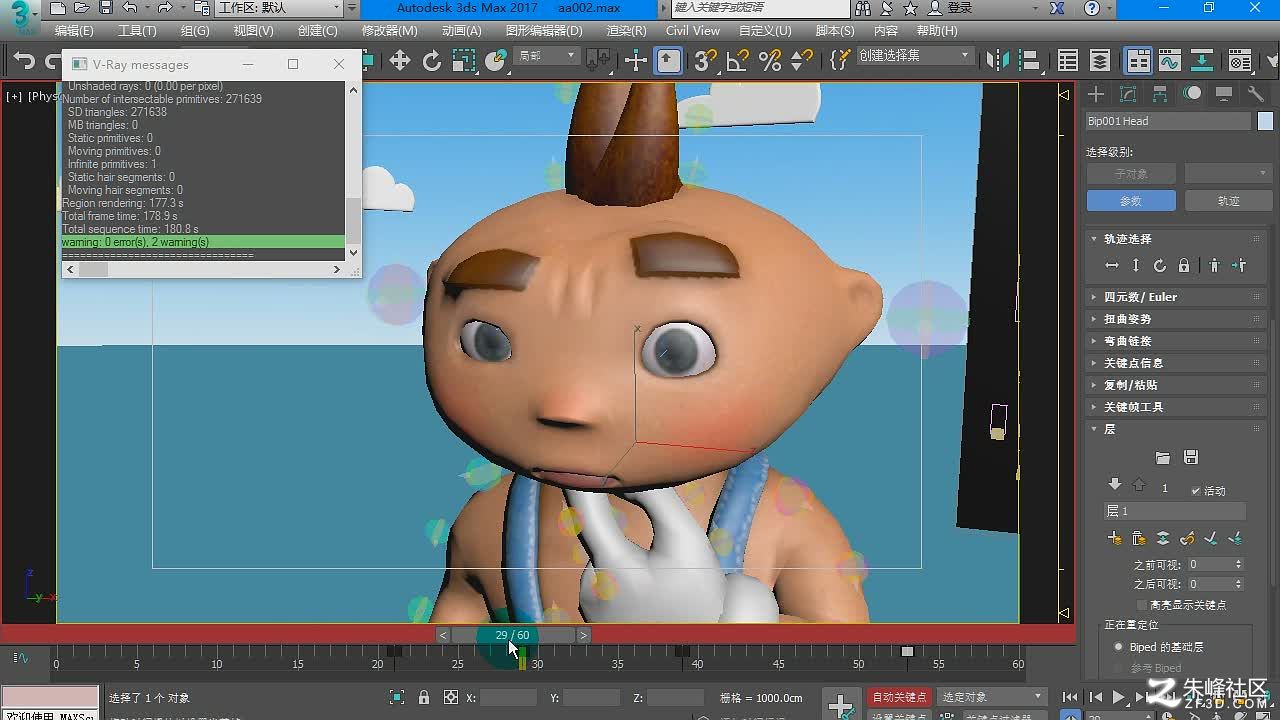Open the Create command panel tab
Image resolution: width=1280 pixels, height=720 pixels.
coord(1097,94)
